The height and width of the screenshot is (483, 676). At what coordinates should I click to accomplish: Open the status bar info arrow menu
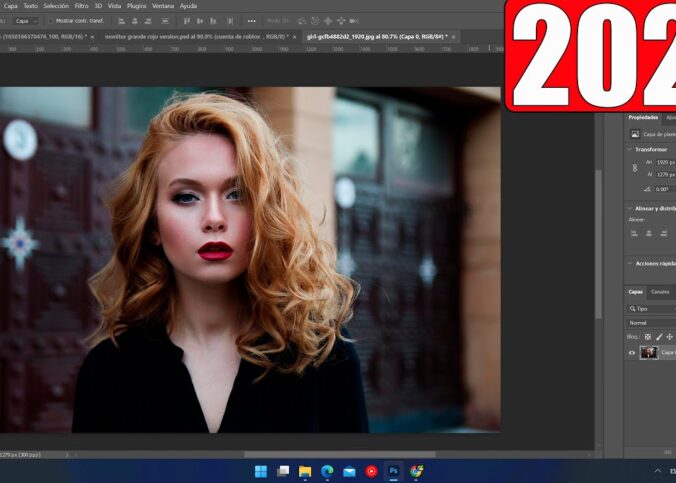(x=67, y=455)
